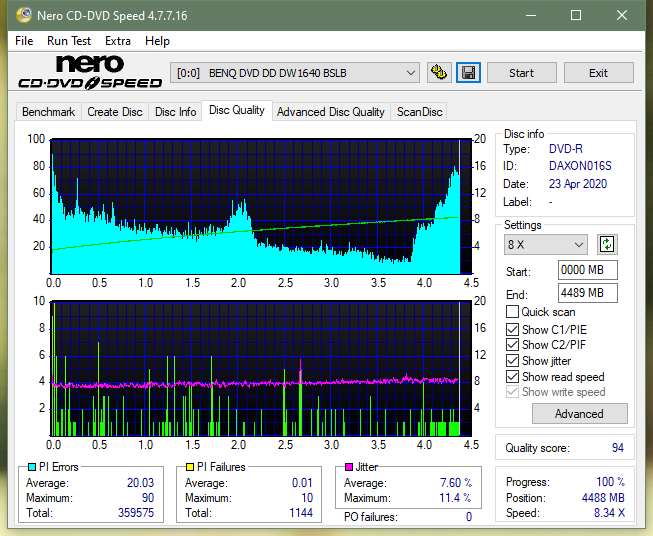Screen dimensions: 653x536
Task: Click the Start button
Action: [521, 73]
